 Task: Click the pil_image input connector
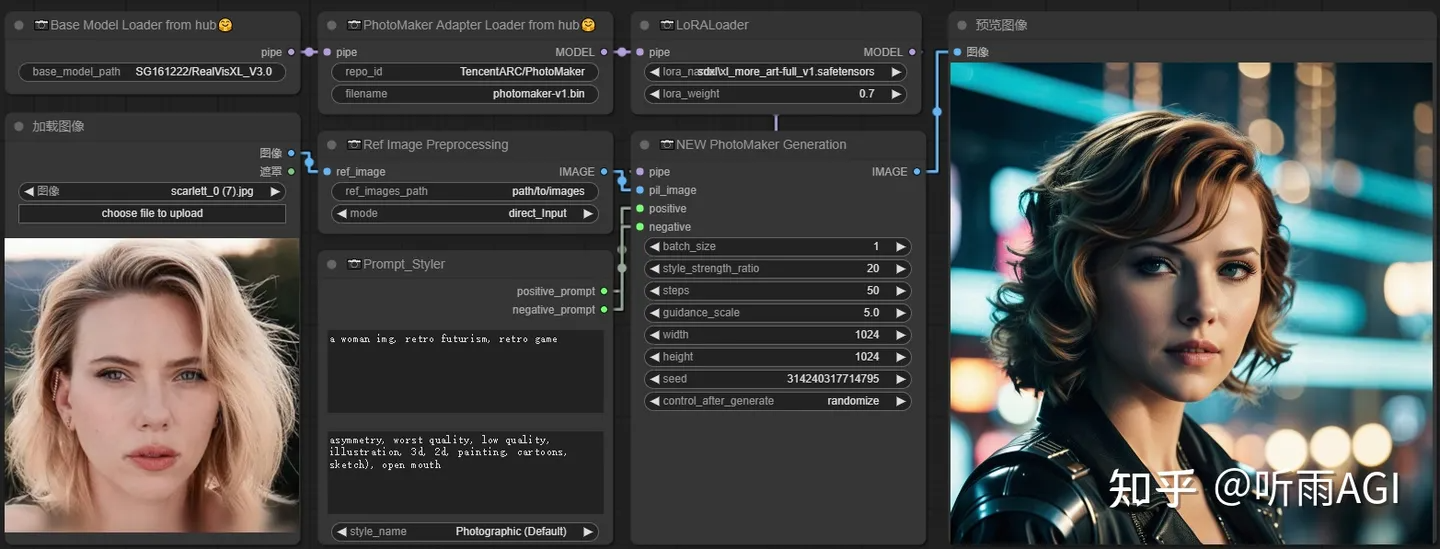tap(640, 190)
